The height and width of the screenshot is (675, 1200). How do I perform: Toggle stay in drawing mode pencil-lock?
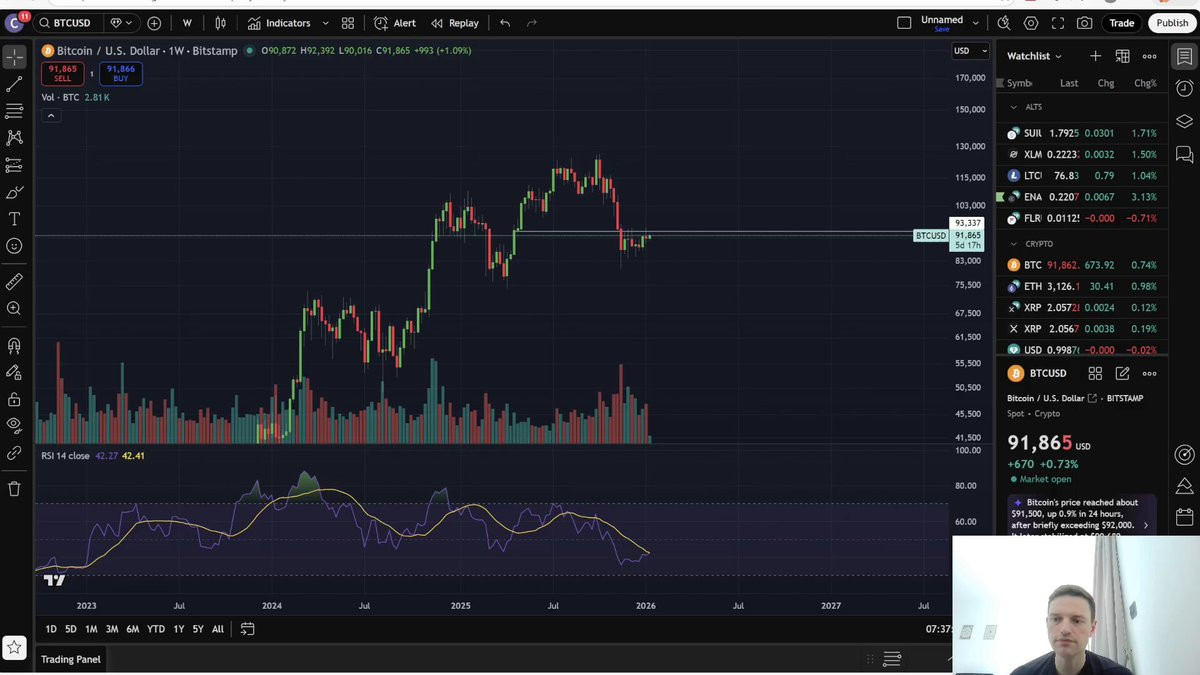pyautogui.click(x=14, y=372)
